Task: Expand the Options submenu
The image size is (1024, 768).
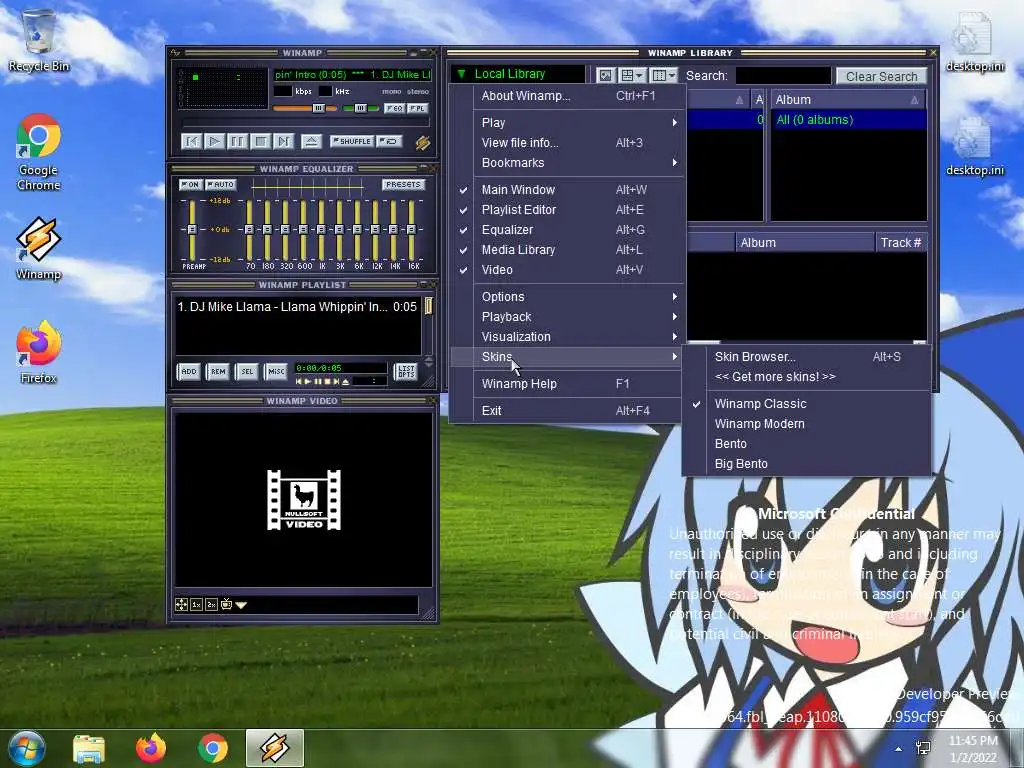Action: coord(567,297)
